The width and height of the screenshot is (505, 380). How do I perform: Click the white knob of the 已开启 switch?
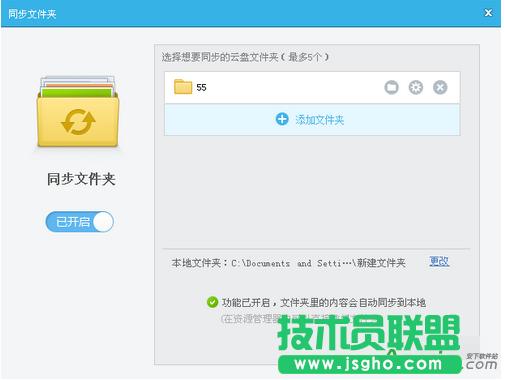coord(103,222)
